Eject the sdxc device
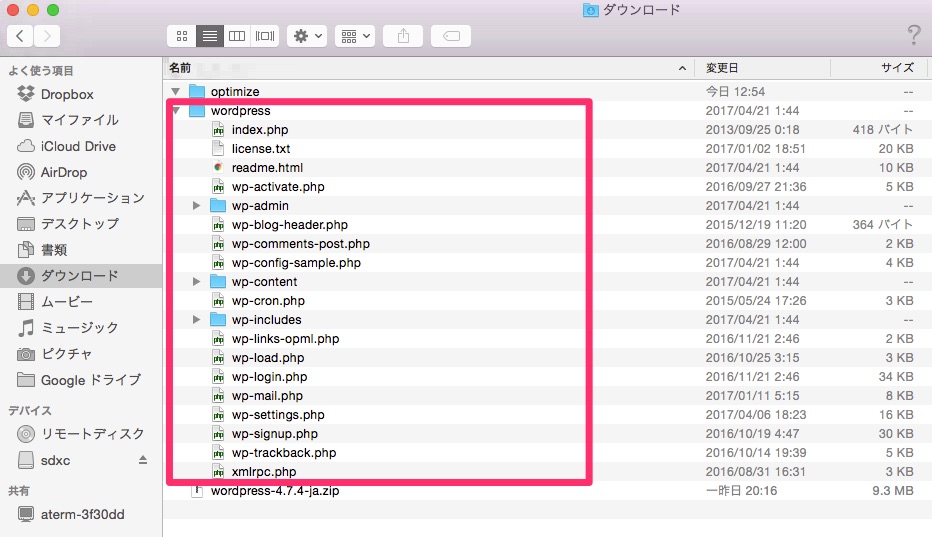 143,460
